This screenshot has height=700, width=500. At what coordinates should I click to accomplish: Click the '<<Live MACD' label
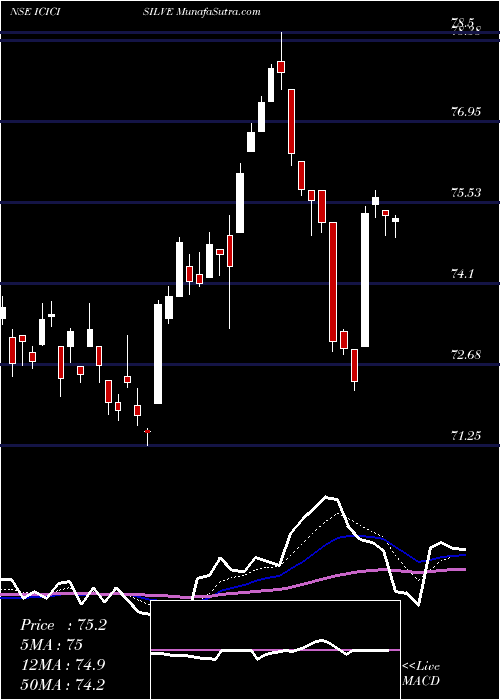421,673
